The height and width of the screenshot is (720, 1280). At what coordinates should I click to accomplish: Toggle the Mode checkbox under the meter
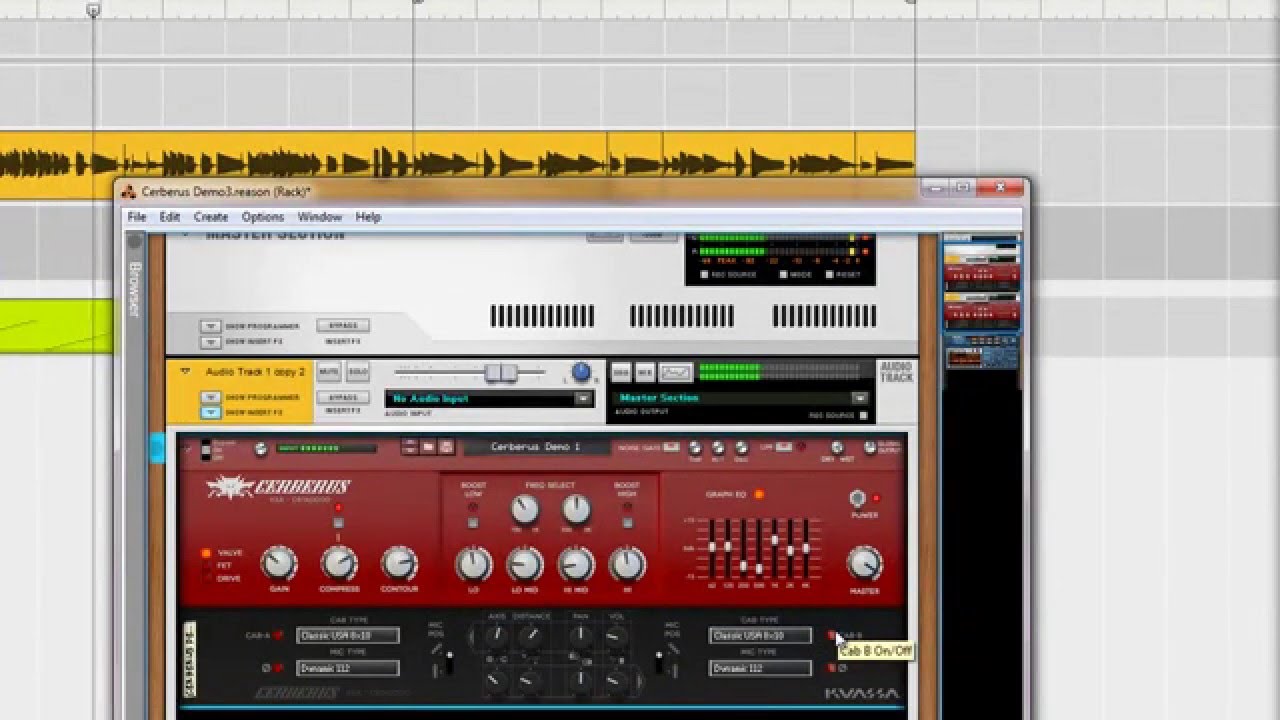(783, 274)
